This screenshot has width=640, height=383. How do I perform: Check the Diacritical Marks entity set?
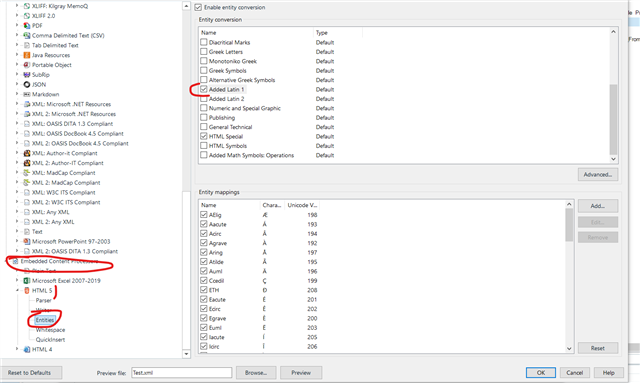tap(204, 42)
